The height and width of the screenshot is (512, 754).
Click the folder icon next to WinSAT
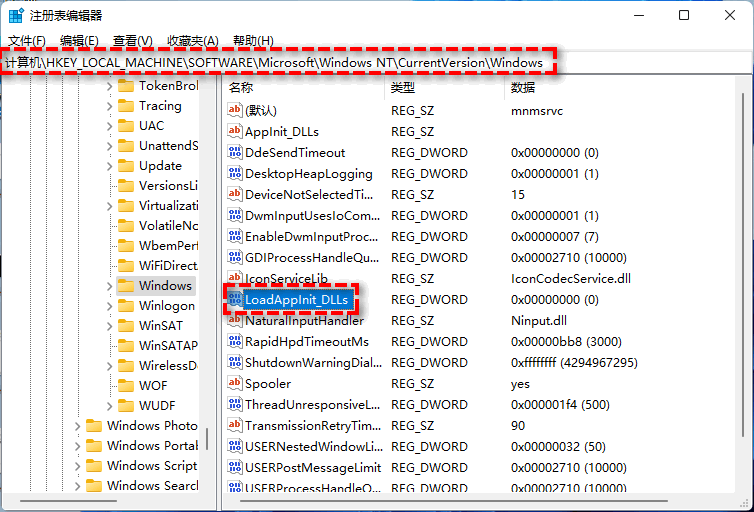click(x=125, y=326)
